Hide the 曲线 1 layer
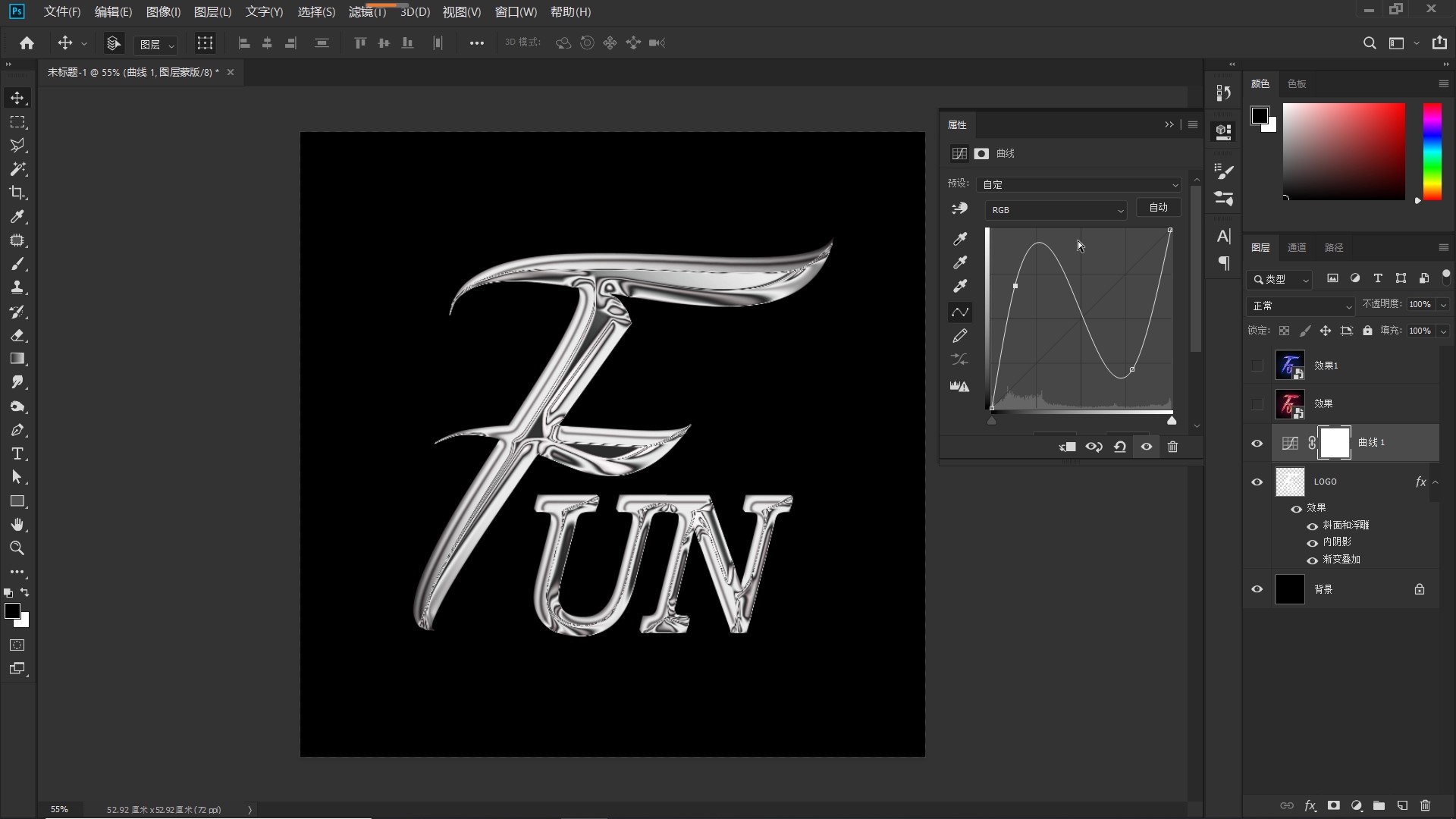 pos(1257,444)
